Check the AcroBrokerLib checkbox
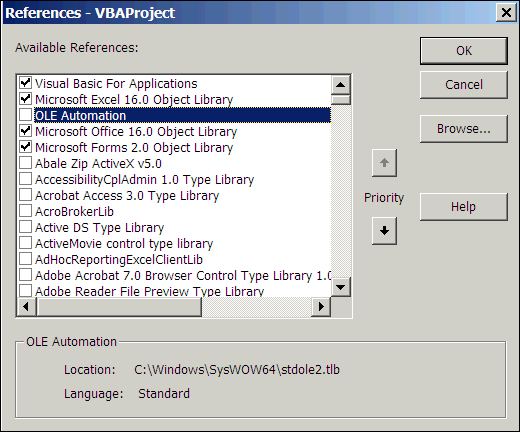Image resolution: width=520 pixels, height=432 pixels. [26, 211]
